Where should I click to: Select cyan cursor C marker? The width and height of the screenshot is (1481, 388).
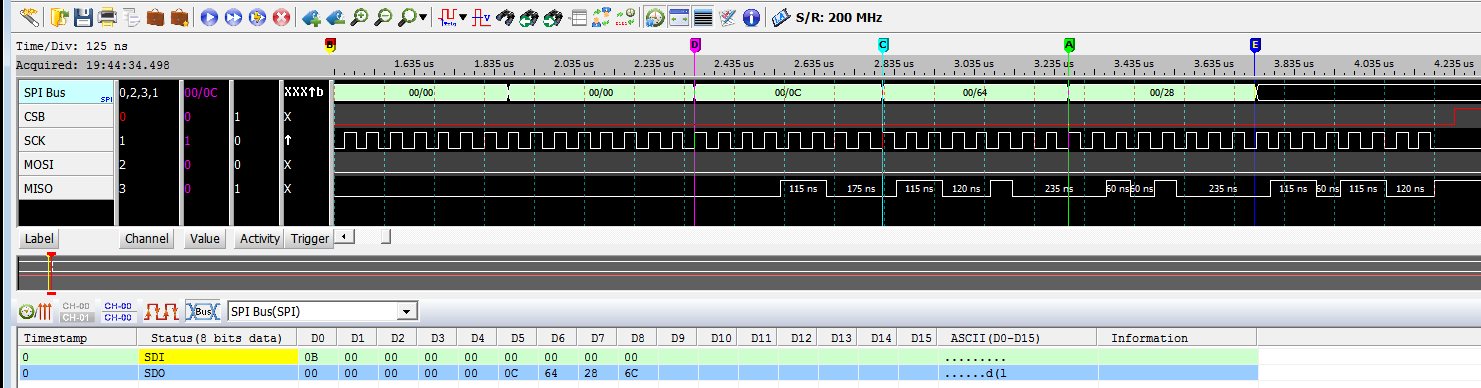pos(883,44)
